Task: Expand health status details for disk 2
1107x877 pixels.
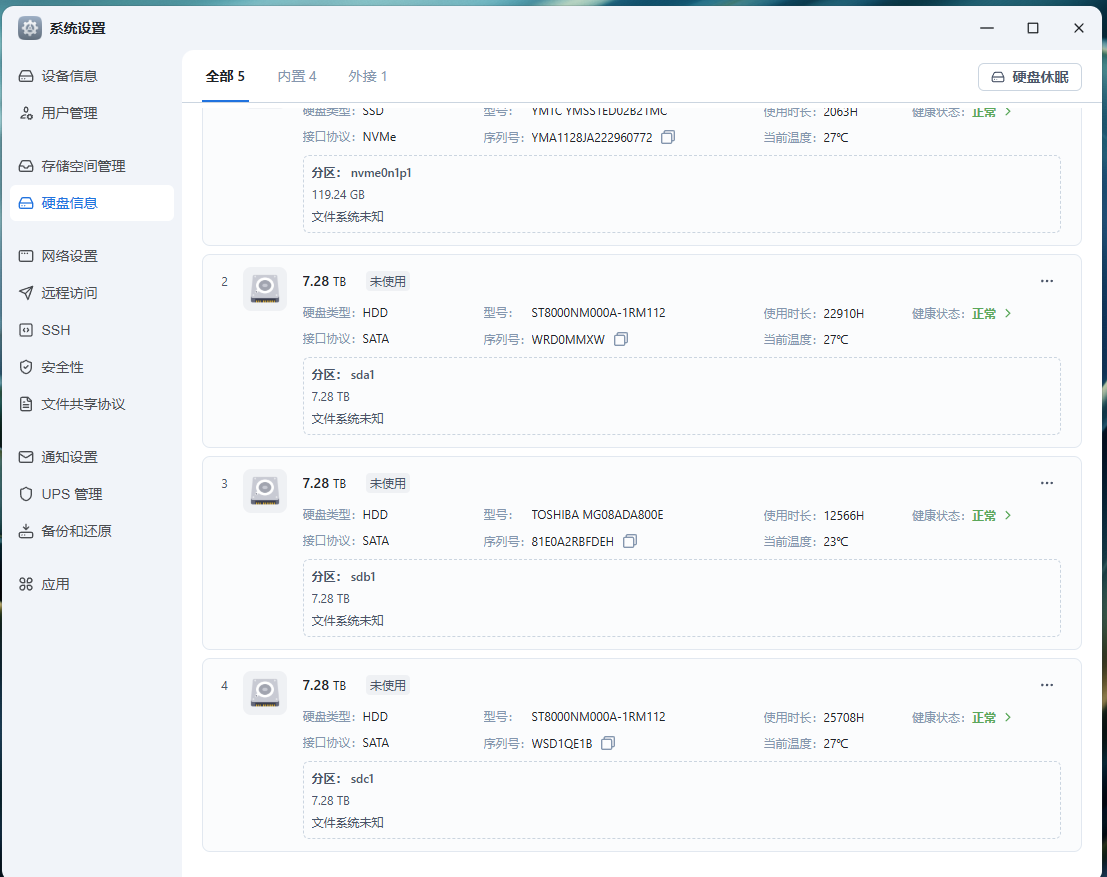Action: tap(1007, 314)
